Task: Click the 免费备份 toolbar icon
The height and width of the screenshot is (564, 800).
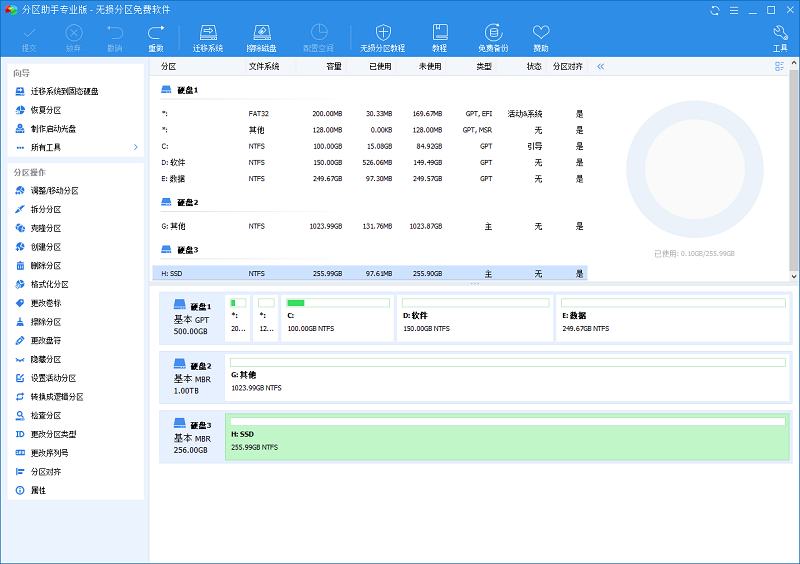Action: [493, 38]
